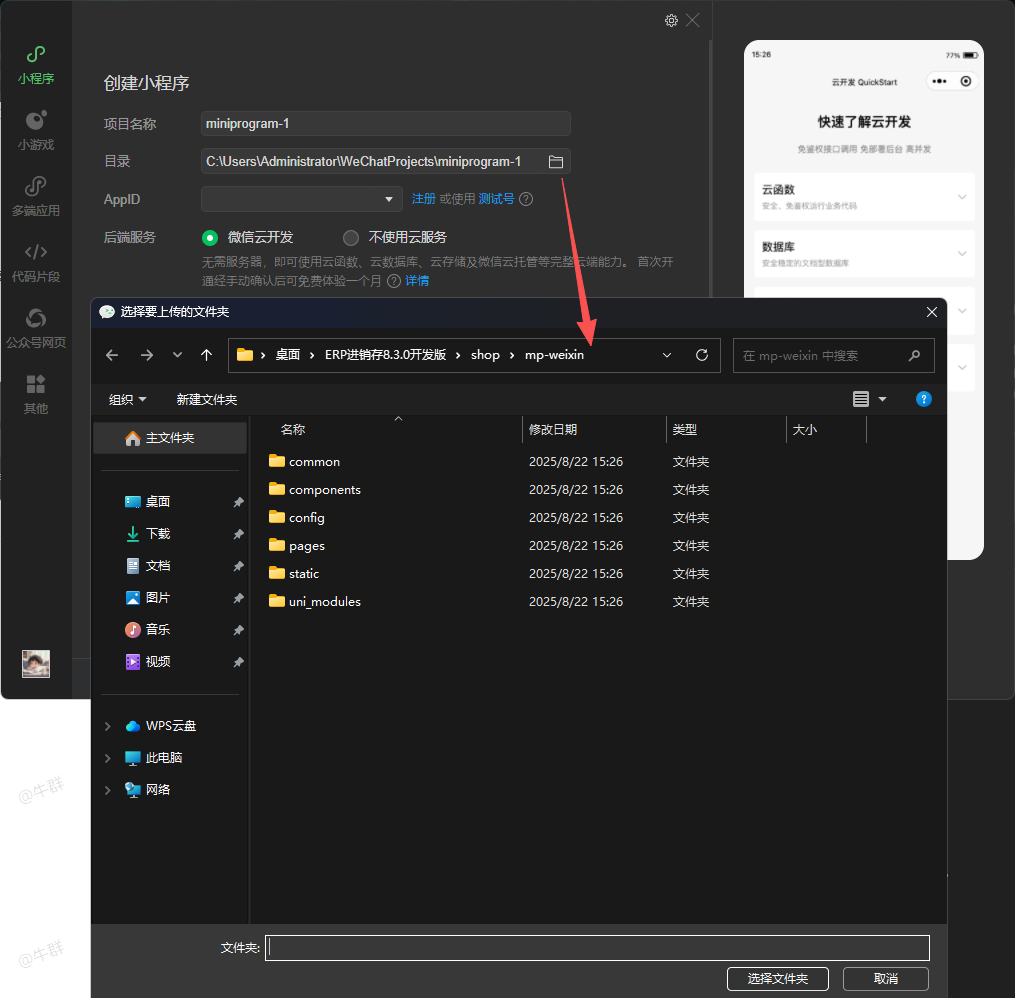Click the user avatar in sidebar
Viewport: 1015px width, 998px height.
(36, 663)
